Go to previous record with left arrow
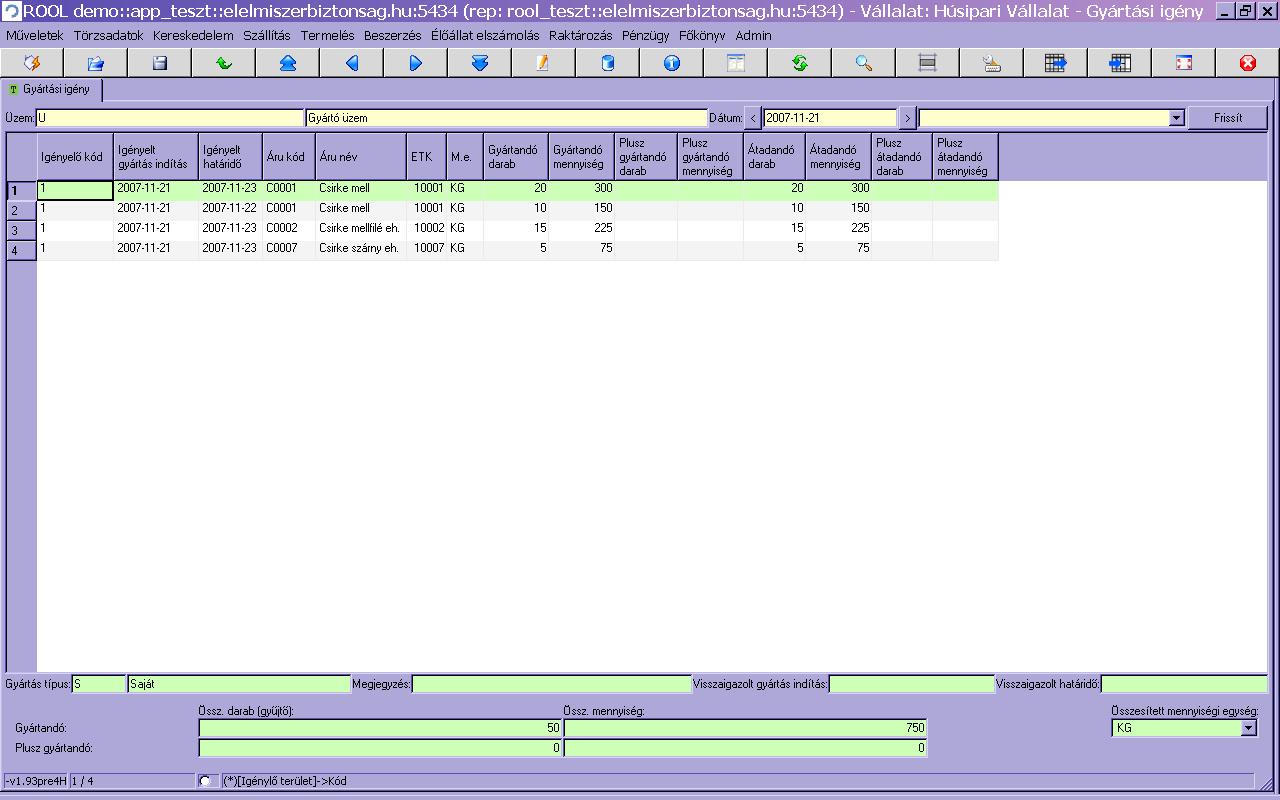Screen dimensions: 1280x800 tap(351, 63)
